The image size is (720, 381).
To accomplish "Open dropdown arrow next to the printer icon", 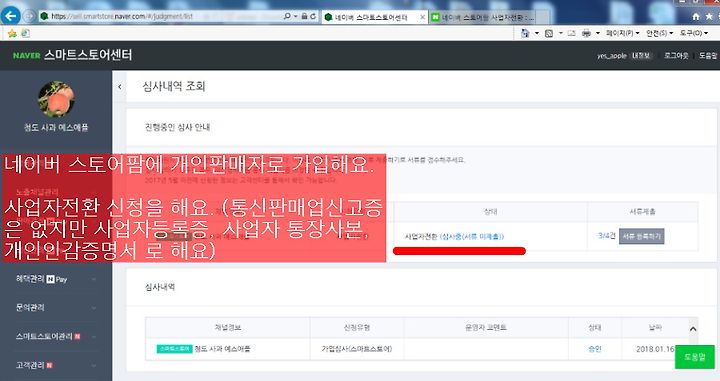I will [597, 33].
